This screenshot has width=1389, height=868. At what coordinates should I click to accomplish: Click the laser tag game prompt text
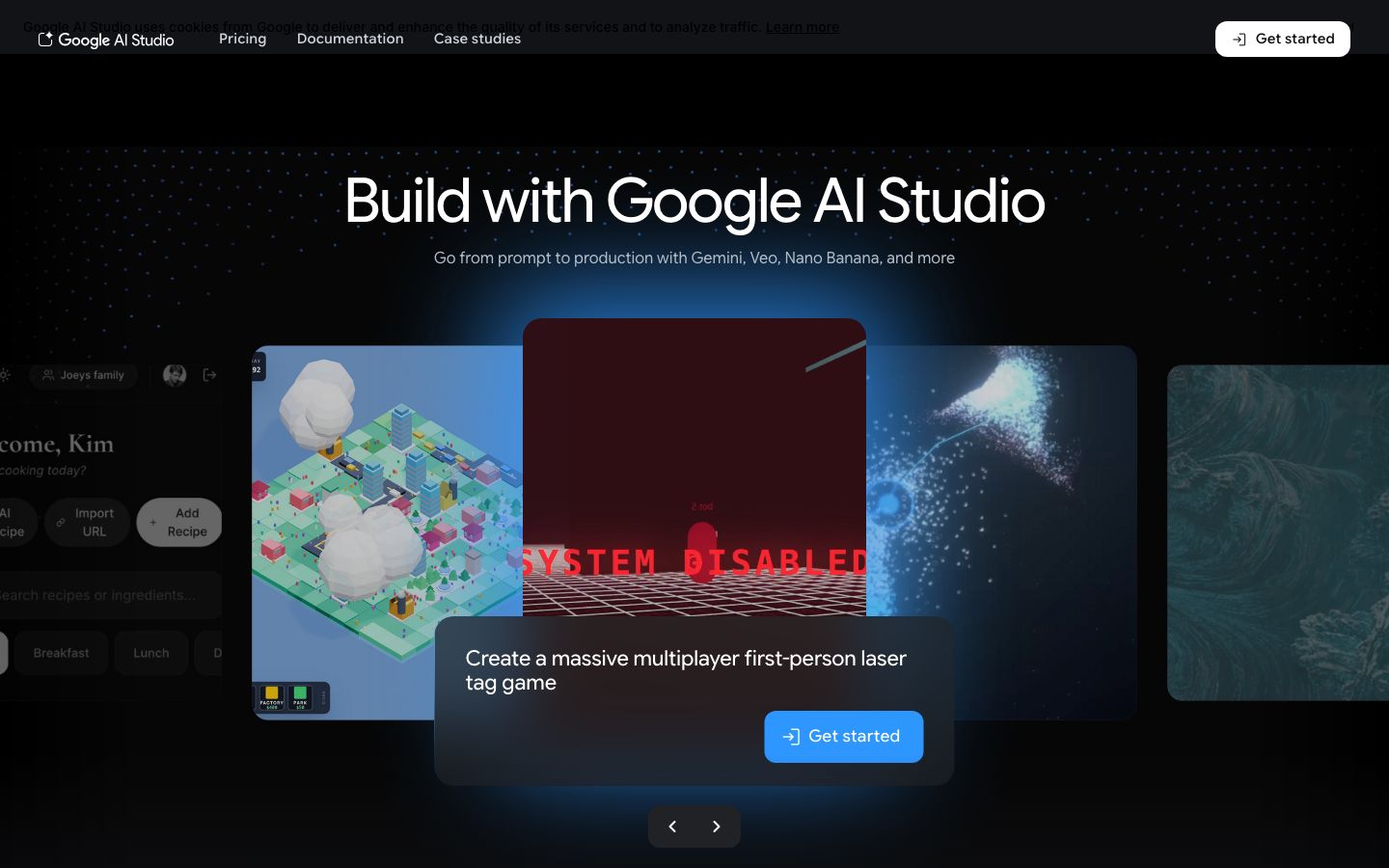coord(686,670)
